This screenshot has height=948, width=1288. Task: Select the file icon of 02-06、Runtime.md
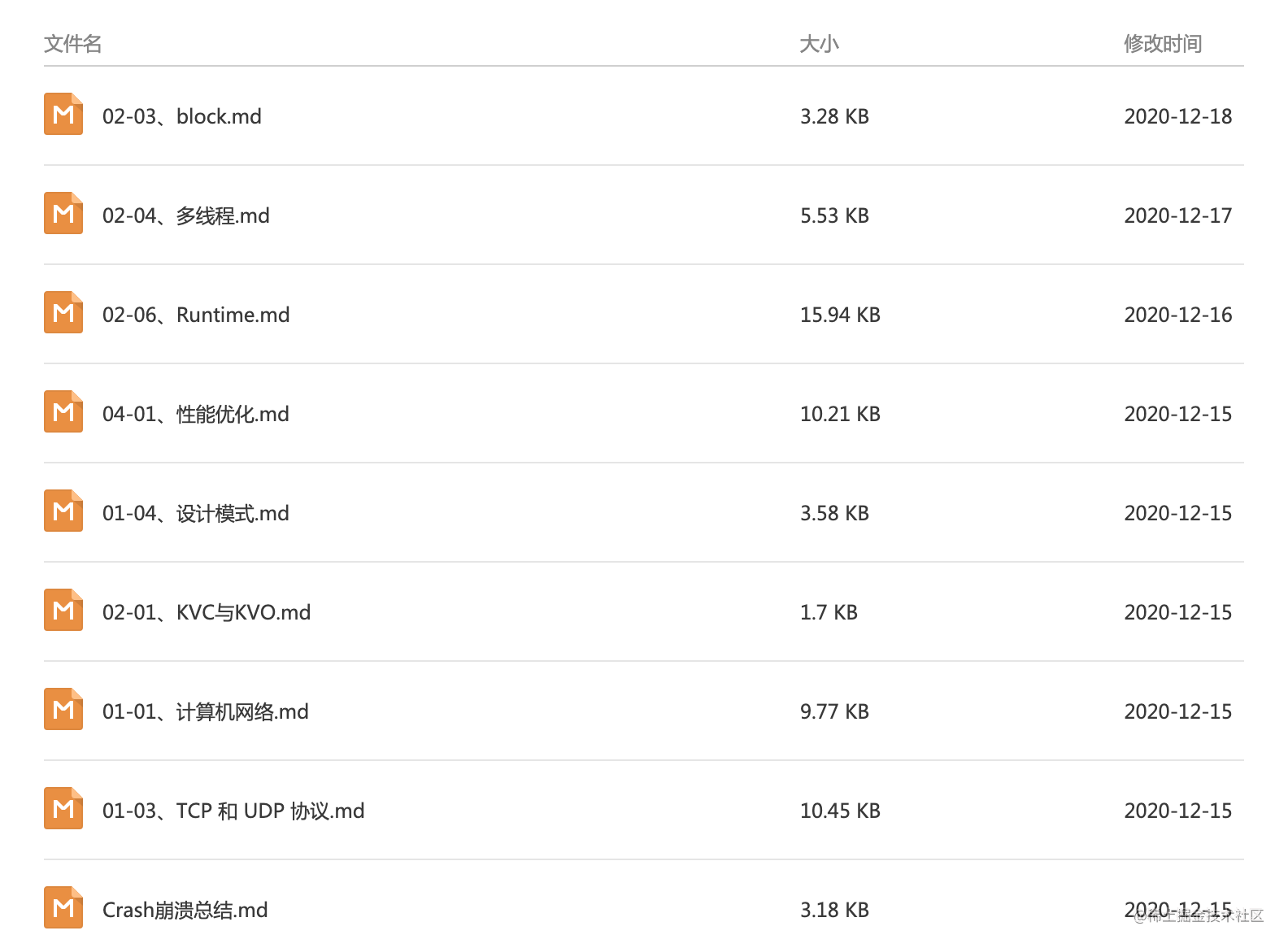[x=63, y=313]
